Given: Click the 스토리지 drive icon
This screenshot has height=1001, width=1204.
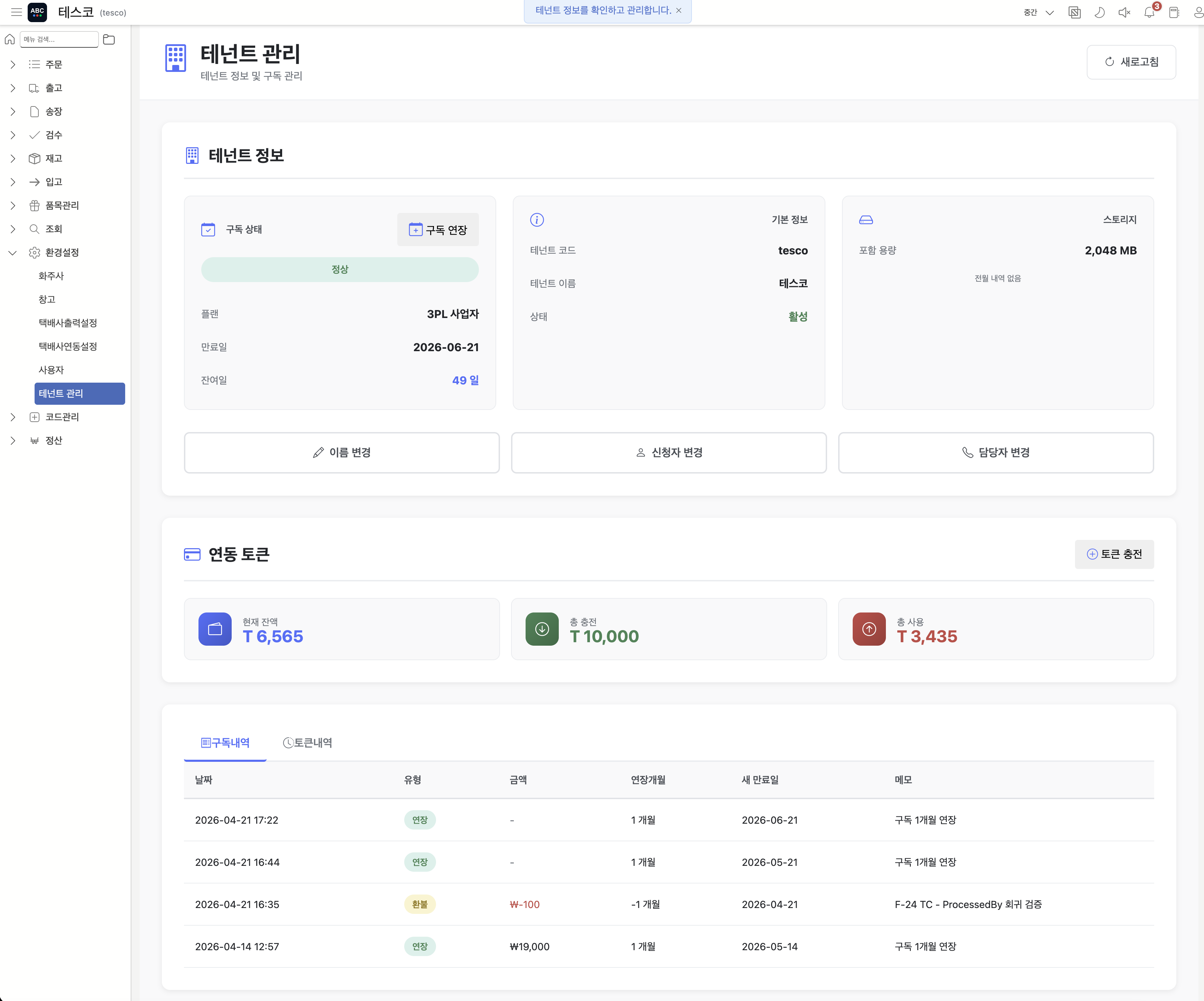Looking at the screenshot, I should pyautogui.click(x=866, y=220).
